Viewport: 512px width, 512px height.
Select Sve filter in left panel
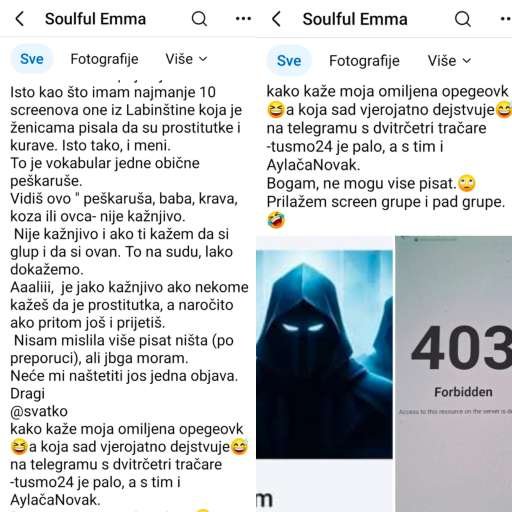(32, 59)
